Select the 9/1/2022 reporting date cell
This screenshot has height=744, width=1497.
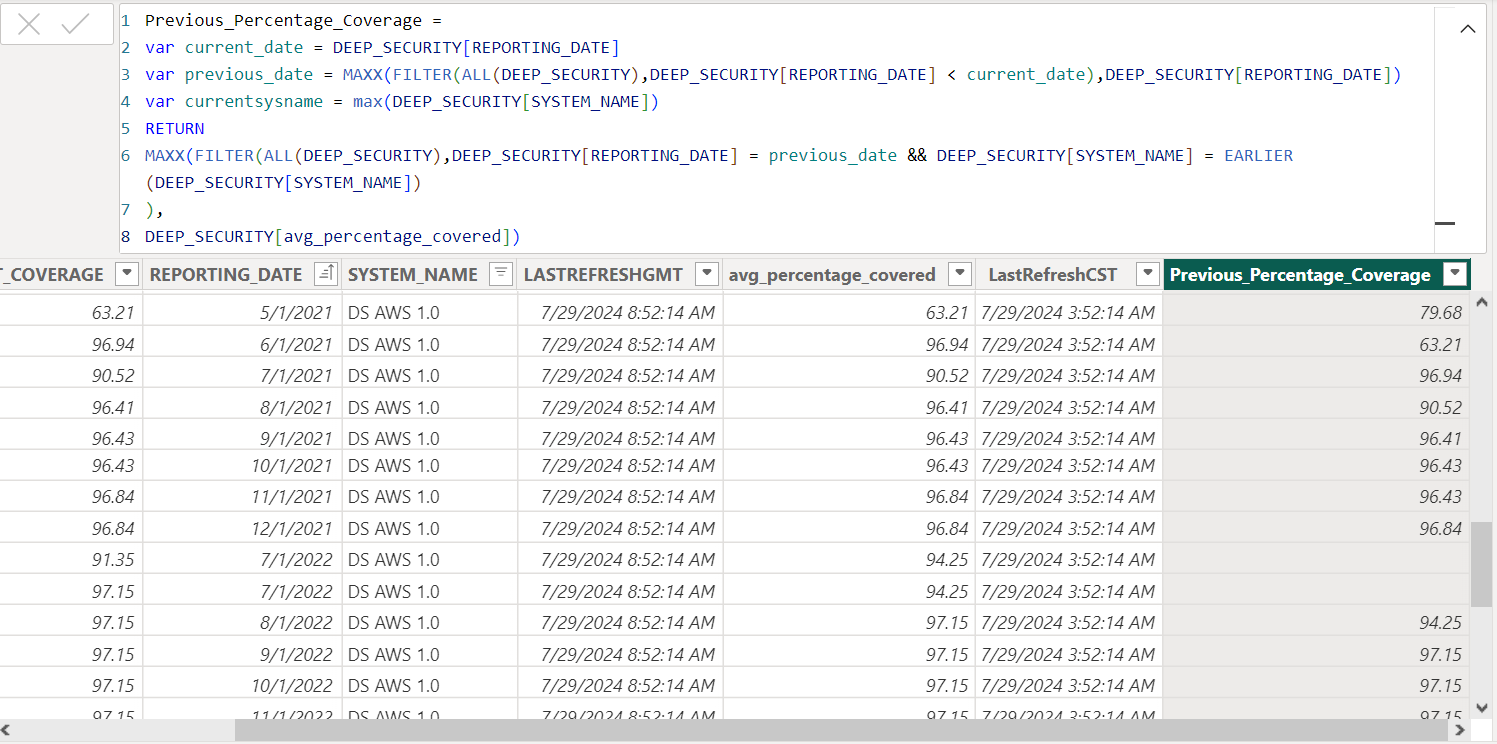point(242,655)
